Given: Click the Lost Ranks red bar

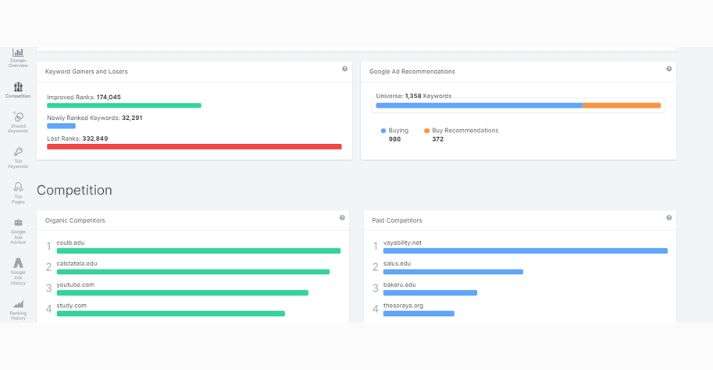Looking at the screenshot, I should pyautogui.click(x=194, y=146).
